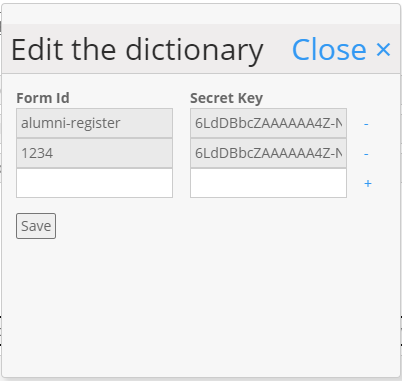Remove the 1234 form id row

pyautogui.click(x=366, y=154)
